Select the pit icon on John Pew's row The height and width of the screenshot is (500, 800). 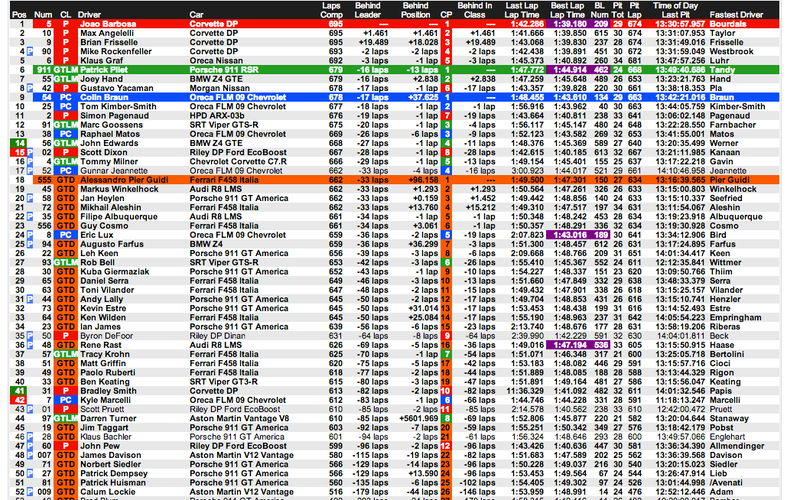tap(30, 446)
